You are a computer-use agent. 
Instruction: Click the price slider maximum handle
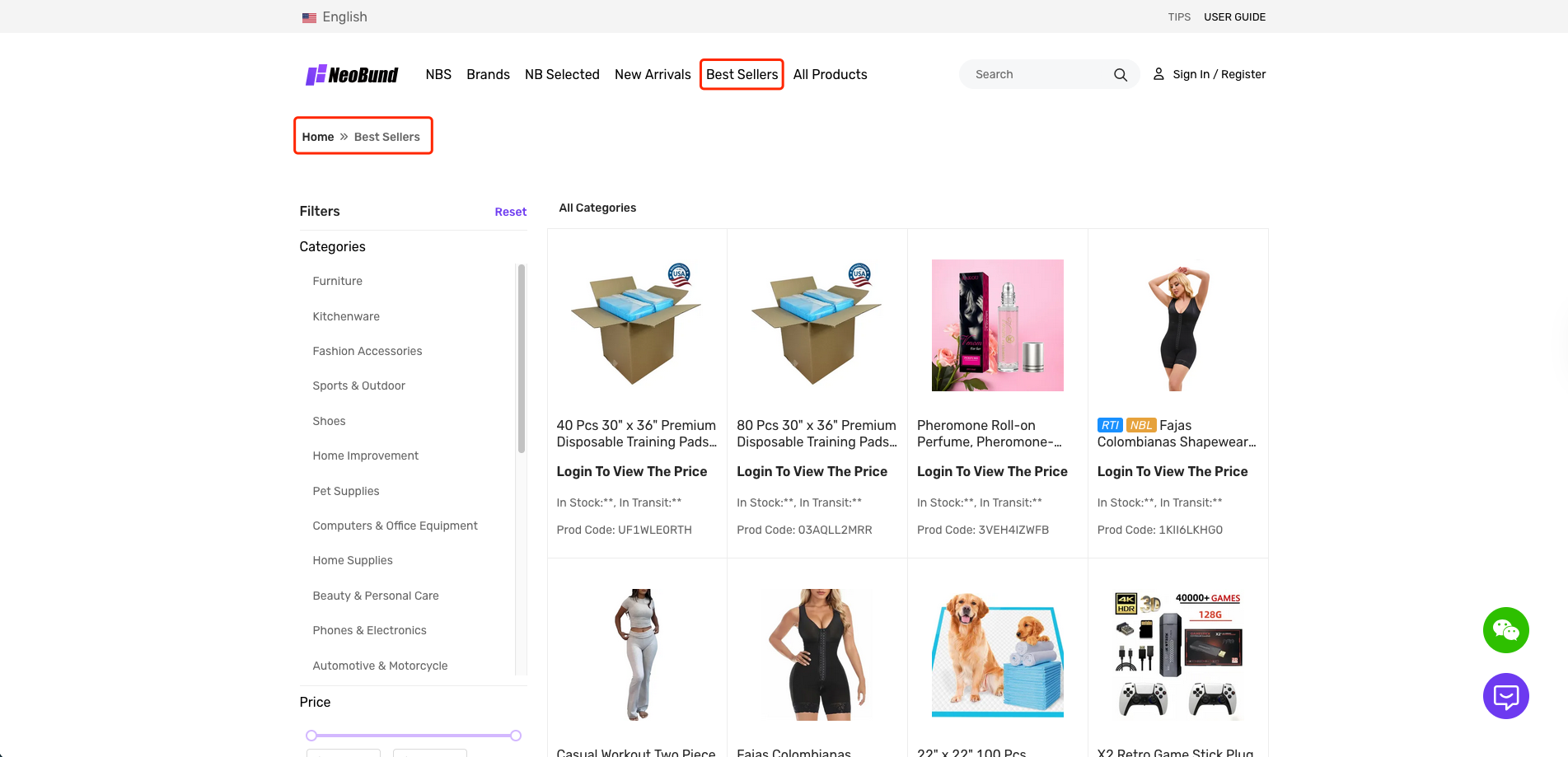click(x=516, y=736)
